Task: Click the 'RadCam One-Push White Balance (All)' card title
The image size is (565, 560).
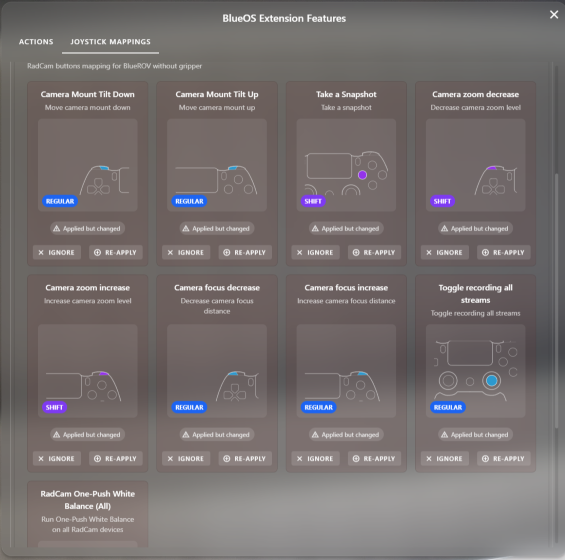Action: 88,500
